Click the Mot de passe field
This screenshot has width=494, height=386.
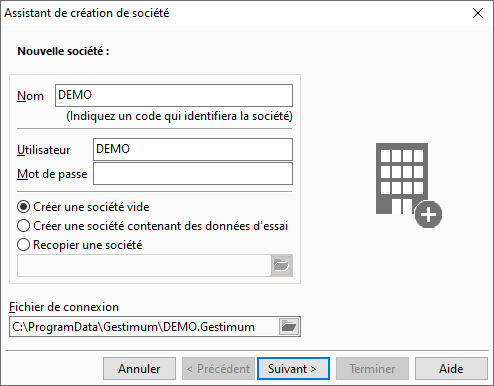[193, 174]
